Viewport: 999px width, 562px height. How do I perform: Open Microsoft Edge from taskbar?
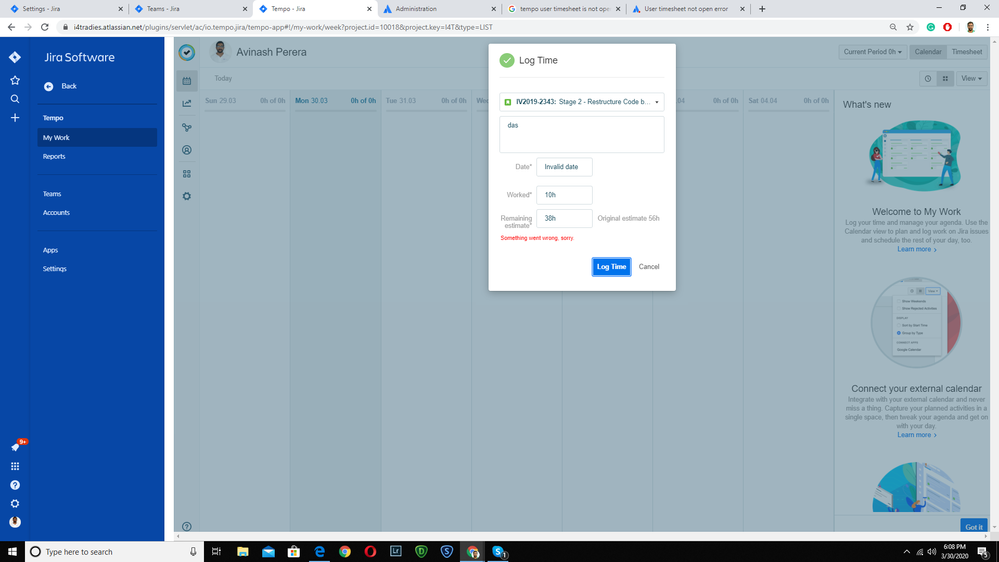[x=319, y=551]
